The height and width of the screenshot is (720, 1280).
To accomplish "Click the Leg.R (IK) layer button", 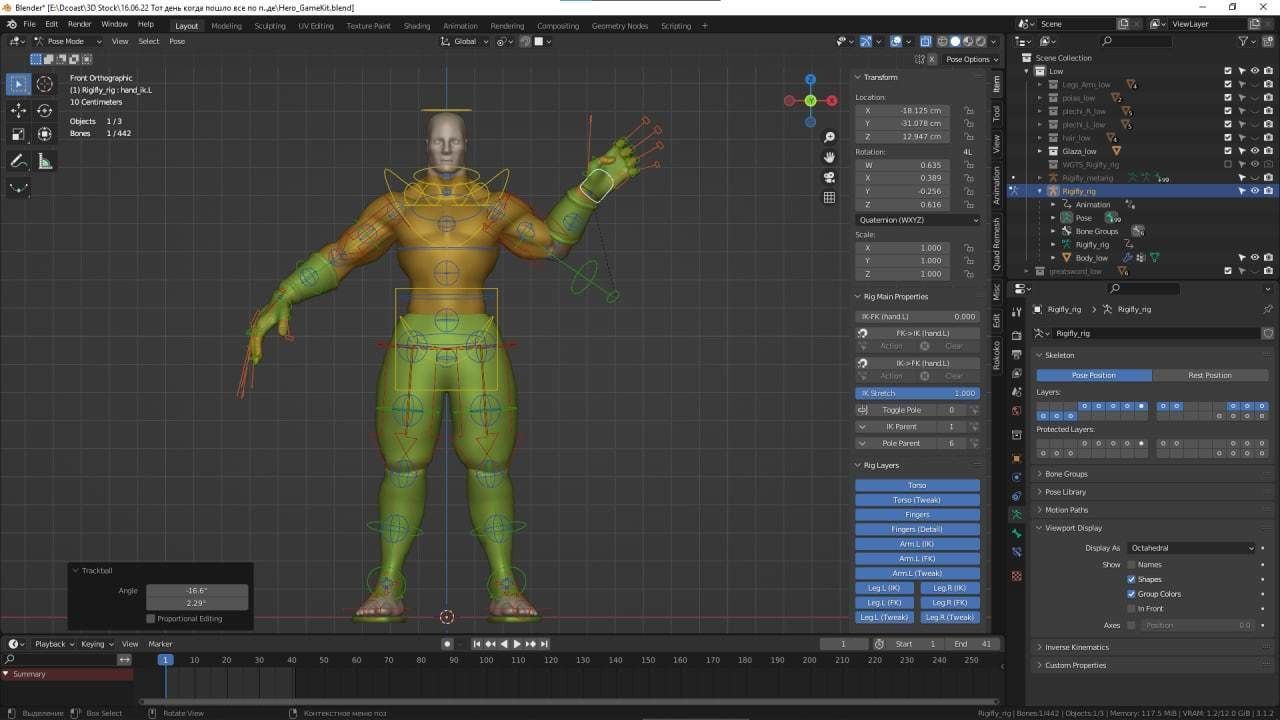I will coord(949,588).
